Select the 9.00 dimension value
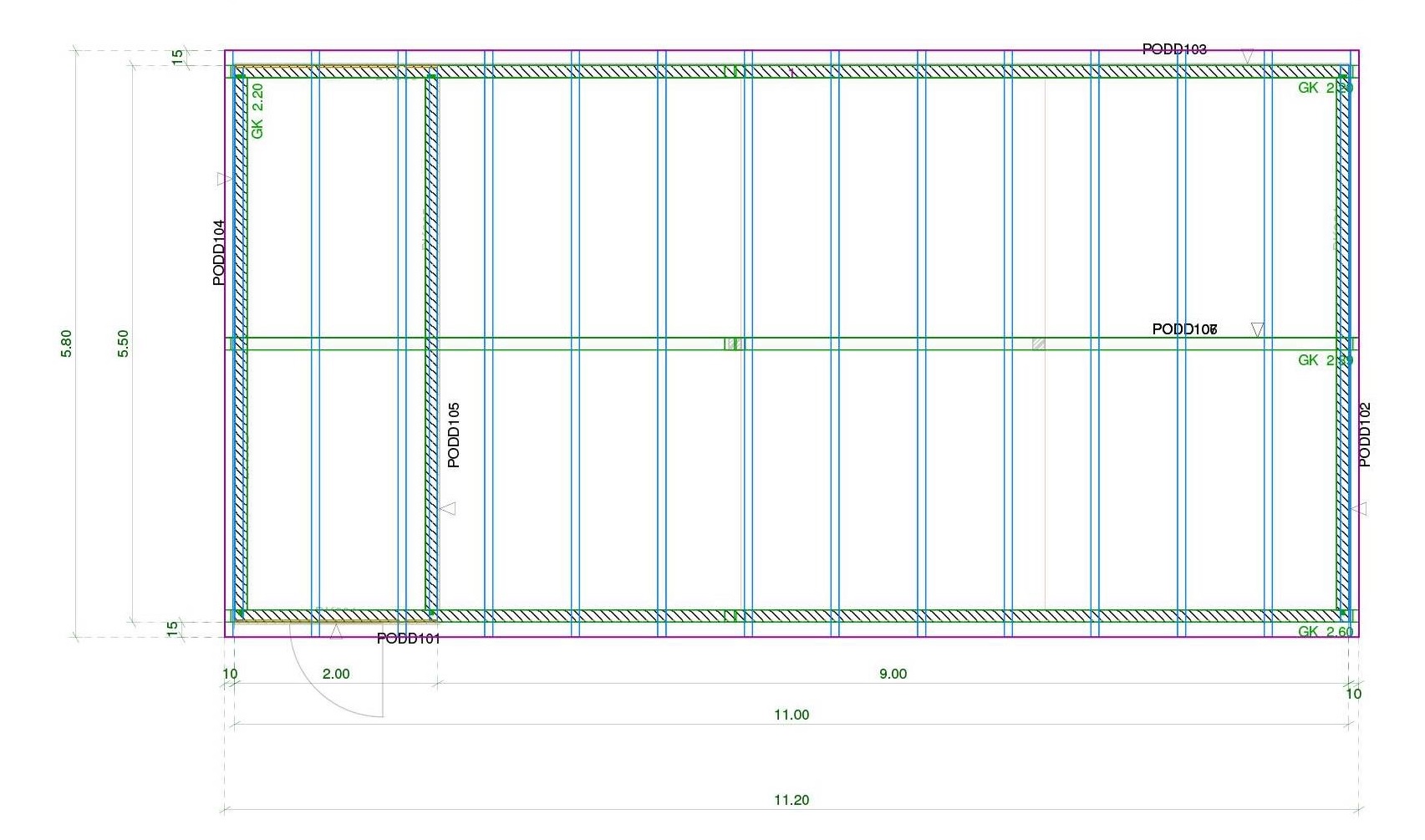The height and width of the screenshot is (840, 1425). pos(893,674)
